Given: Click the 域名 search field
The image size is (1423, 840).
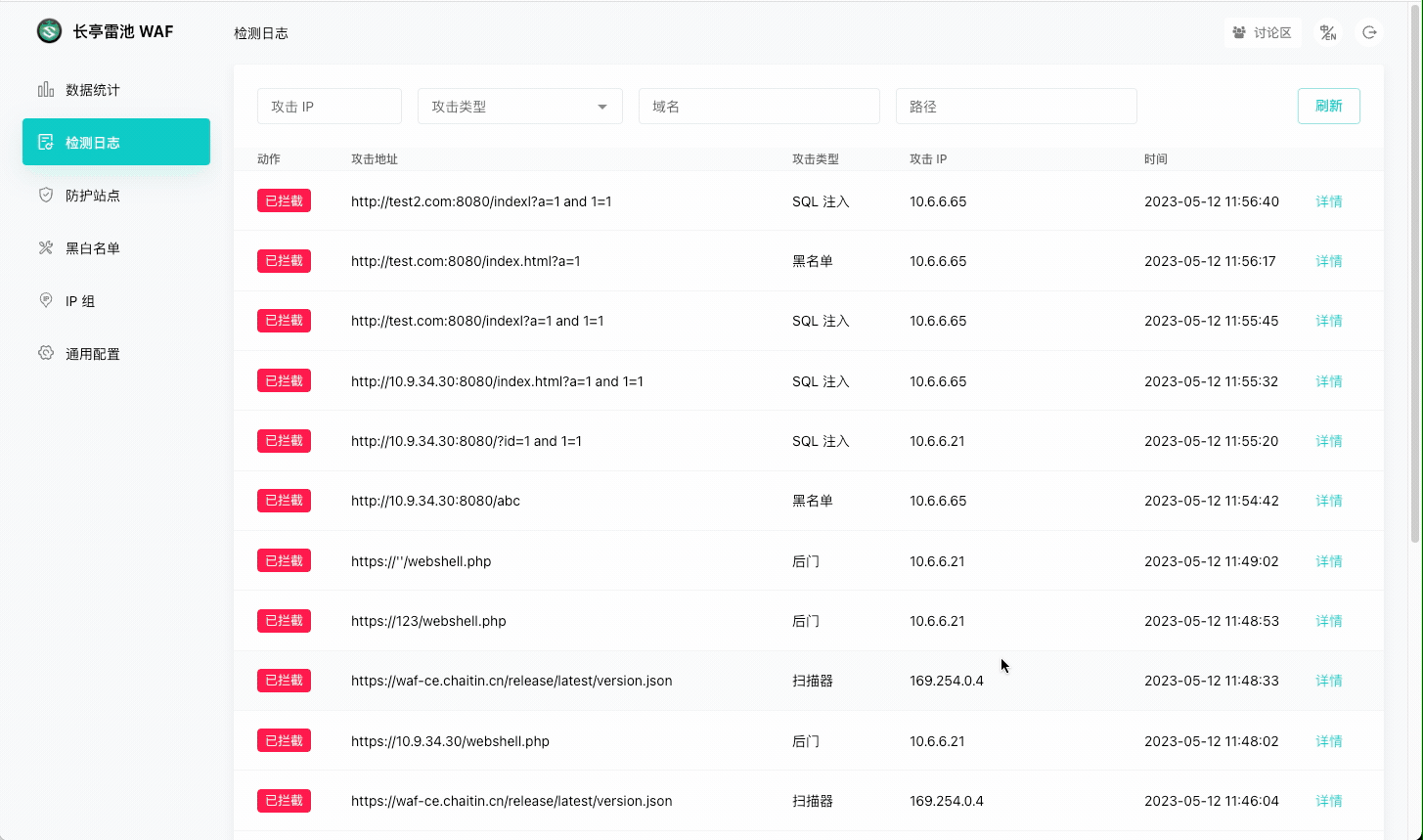Looking at the screenshot, I should [759, 106].
